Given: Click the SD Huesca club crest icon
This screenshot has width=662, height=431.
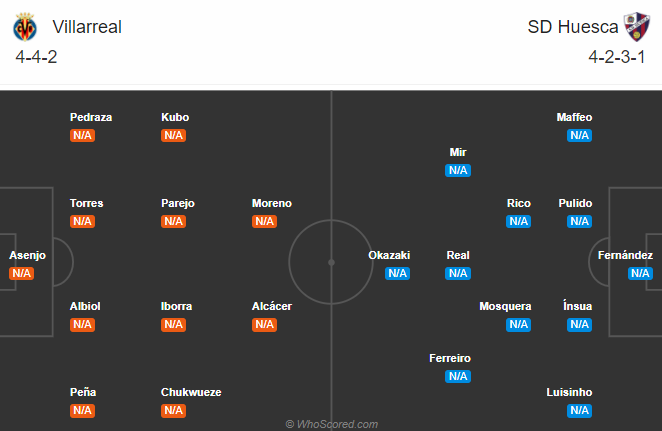Looking at the screenshot, I should (637, 27).
